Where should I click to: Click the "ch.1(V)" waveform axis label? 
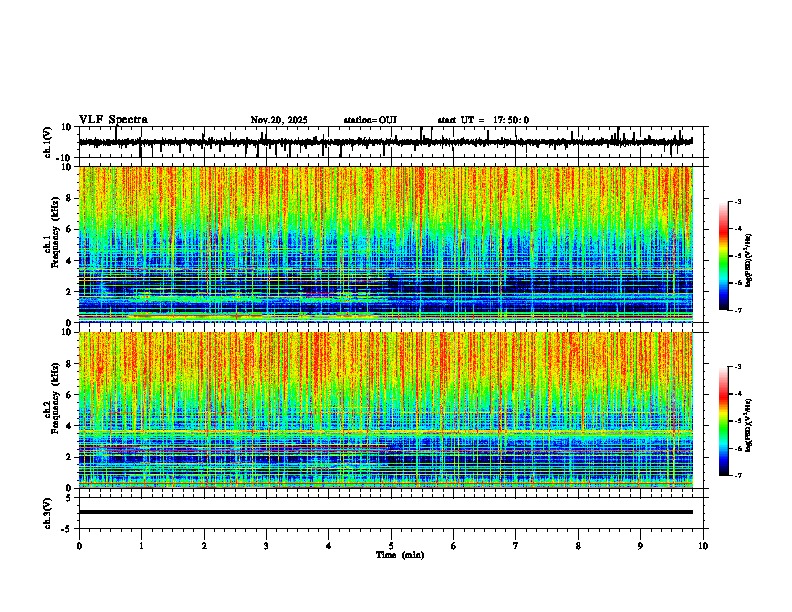(48, 142)
